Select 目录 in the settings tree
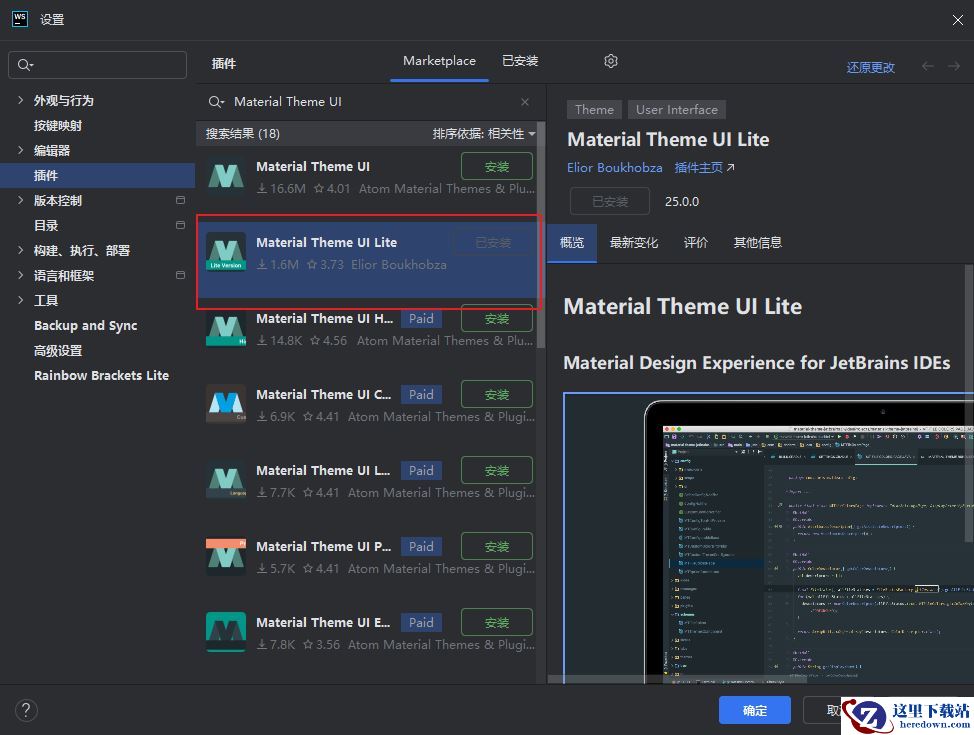This screenshot has width=974, height=735. click(45, 225)
